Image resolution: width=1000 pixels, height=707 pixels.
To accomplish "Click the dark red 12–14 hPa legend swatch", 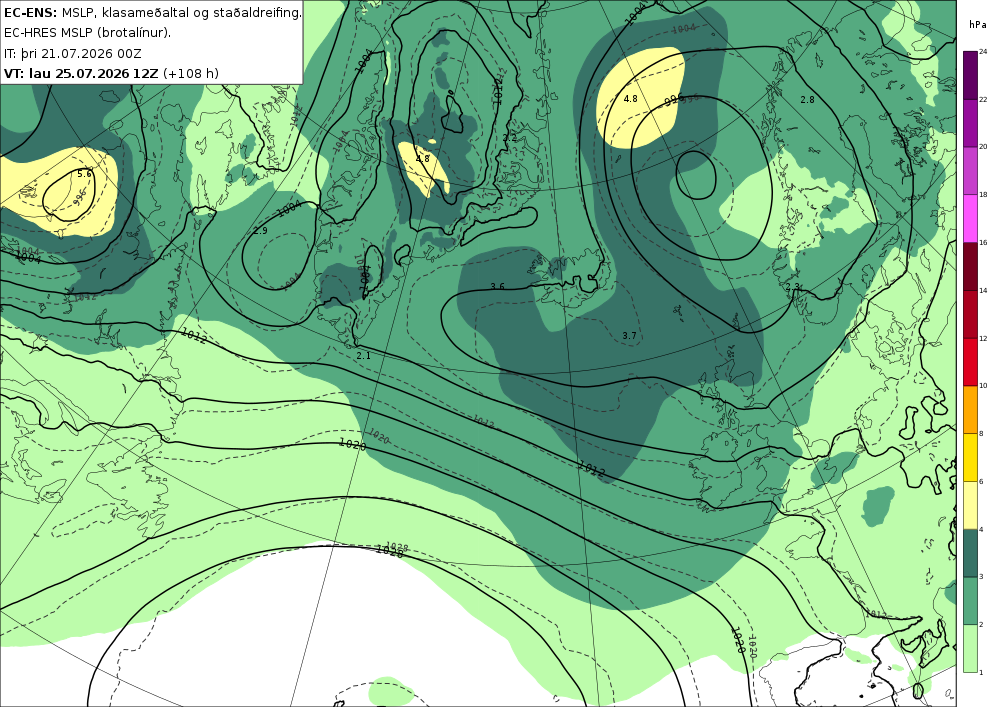I will [x=970, y=314].
